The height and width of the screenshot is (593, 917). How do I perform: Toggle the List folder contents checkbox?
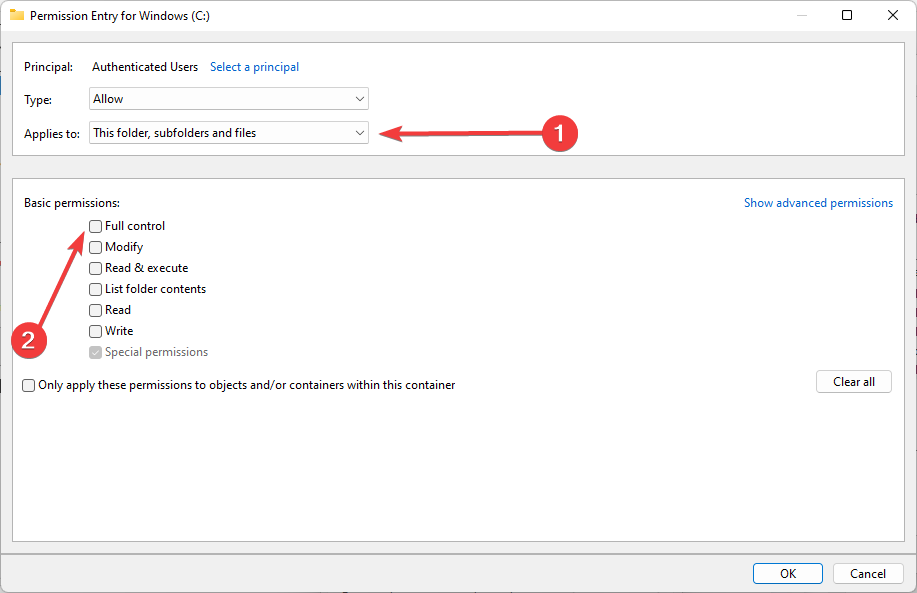click(95, 289)
